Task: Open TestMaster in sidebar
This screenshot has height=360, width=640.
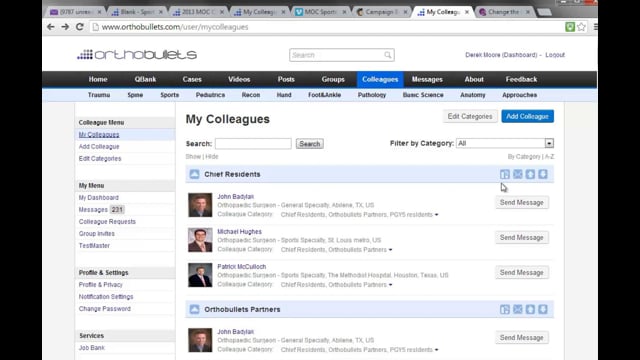Action: (94, 246)
